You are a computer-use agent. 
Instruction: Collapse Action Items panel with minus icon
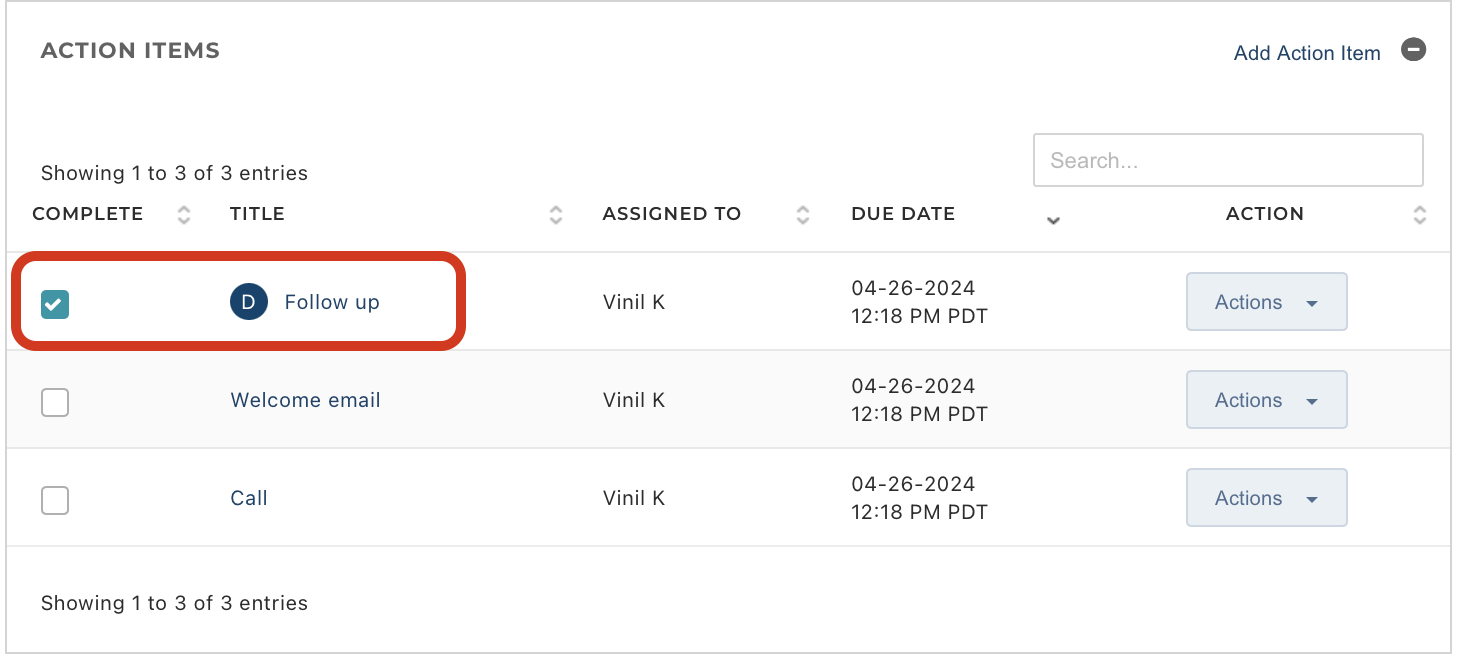(x=1413, y=50)
